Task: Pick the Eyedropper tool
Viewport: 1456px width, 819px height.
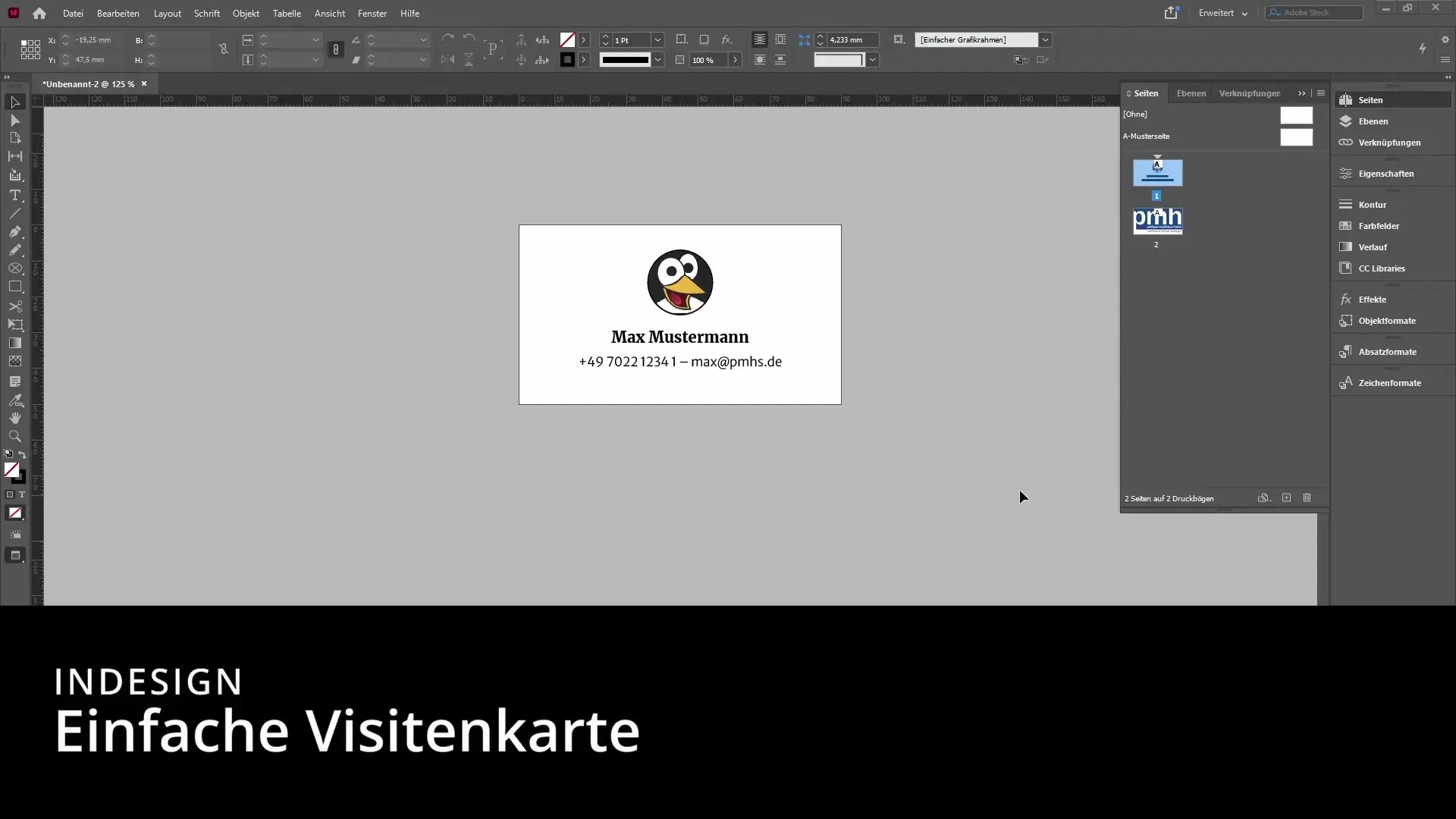Action: pos(14,400)
